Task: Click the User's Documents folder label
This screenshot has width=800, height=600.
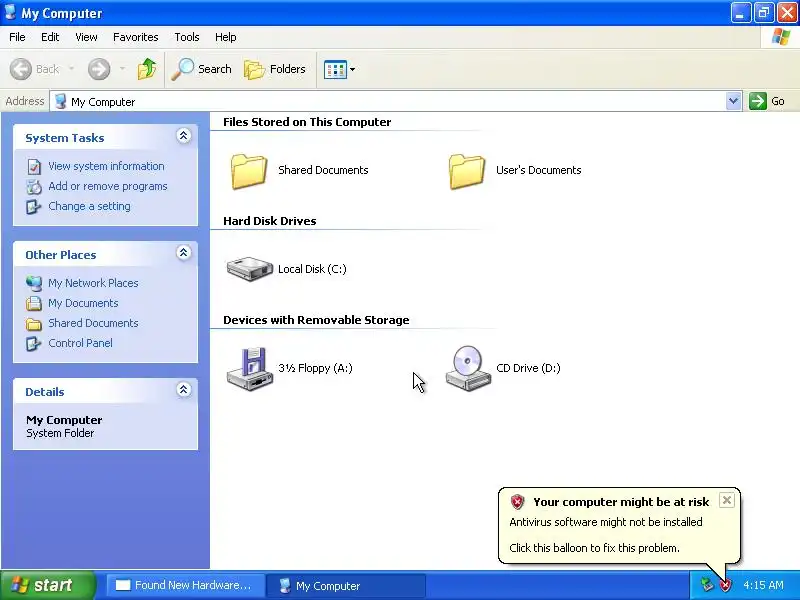Action: [x=538, y=170]
